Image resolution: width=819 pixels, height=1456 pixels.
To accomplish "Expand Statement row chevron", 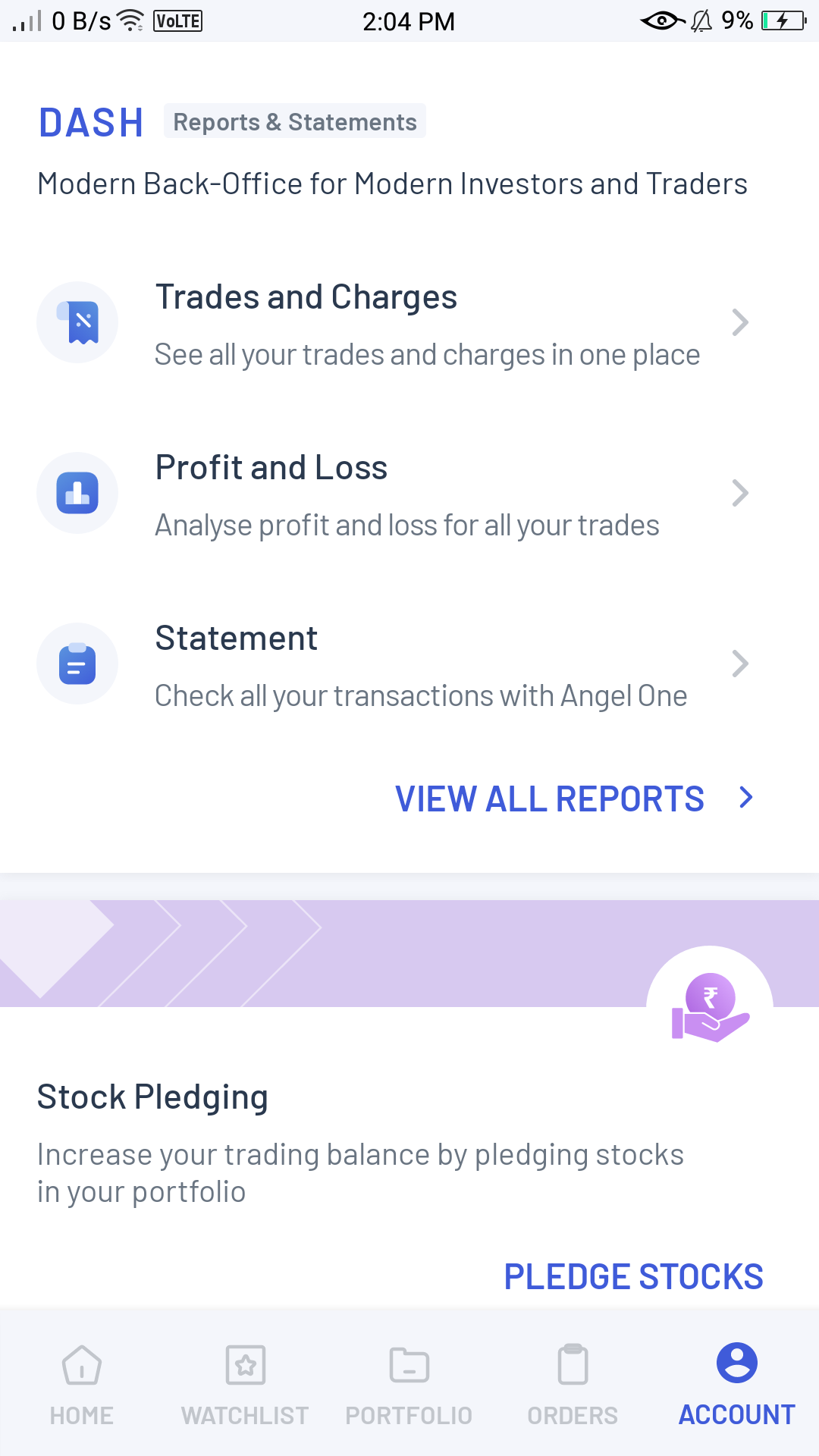I will click(x=740, y=664).
